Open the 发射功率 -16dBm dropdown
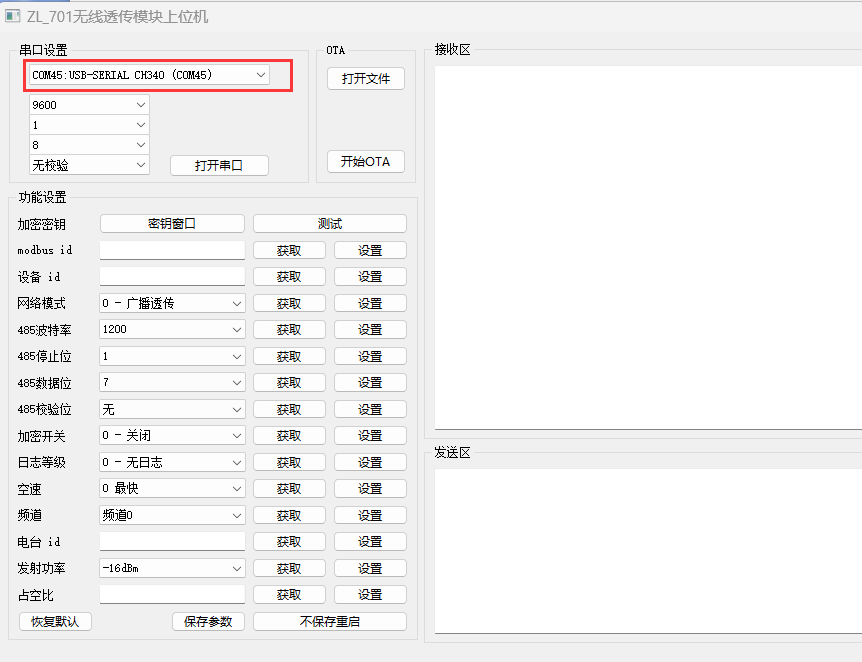This screenshot has height=662, width=862. [172, 568]
